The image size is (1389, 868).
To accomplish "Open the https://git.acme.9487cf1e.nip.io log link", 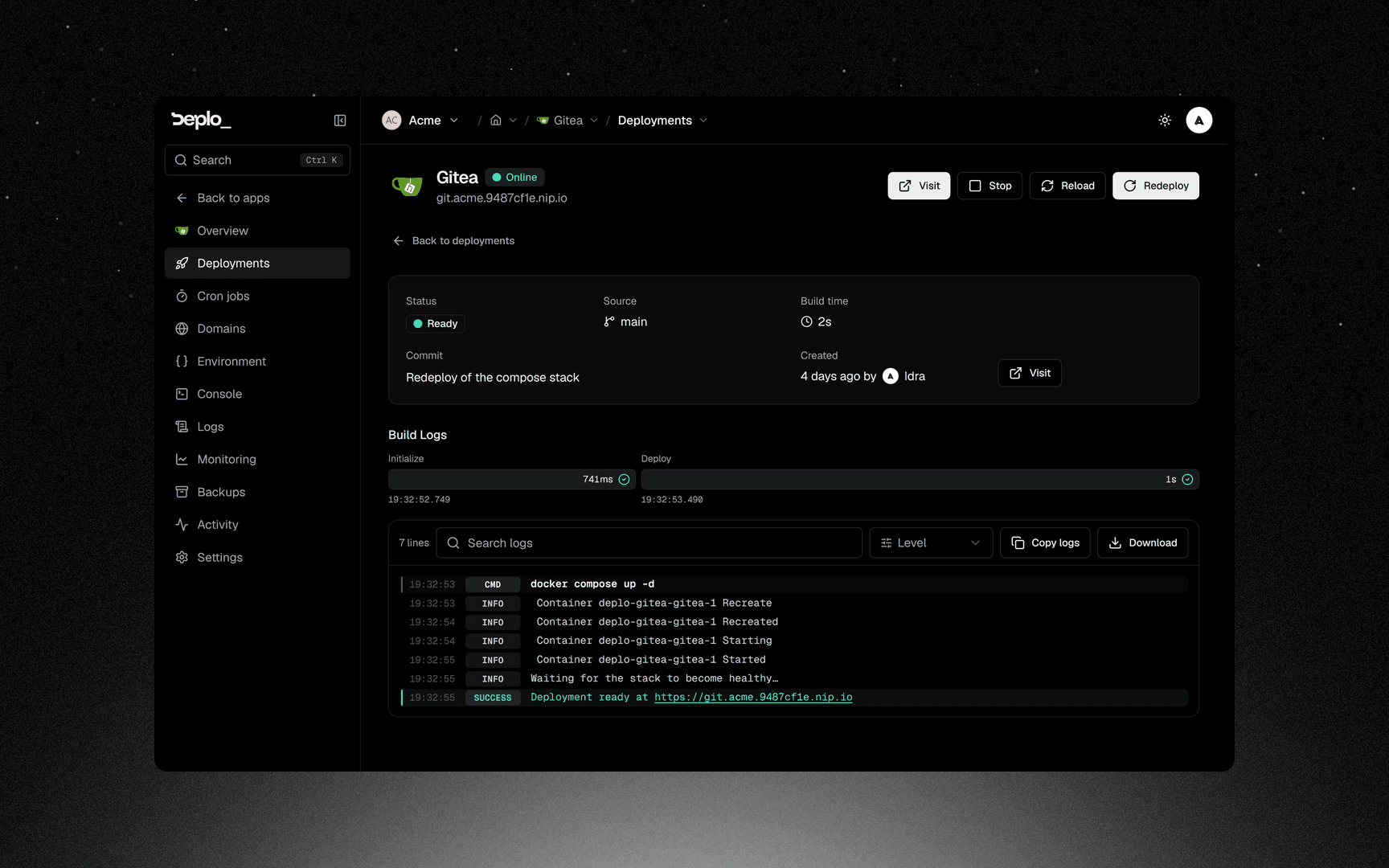I will tap(753, 698).
